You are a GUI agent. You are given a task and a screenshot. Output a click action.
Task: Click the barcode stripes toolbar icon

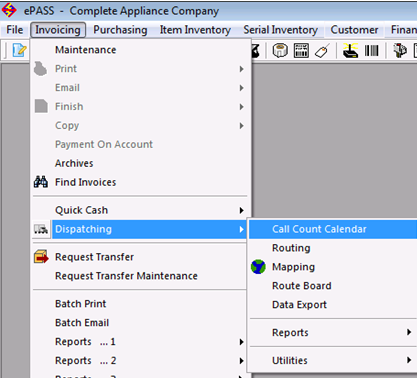tap(371, 51)
